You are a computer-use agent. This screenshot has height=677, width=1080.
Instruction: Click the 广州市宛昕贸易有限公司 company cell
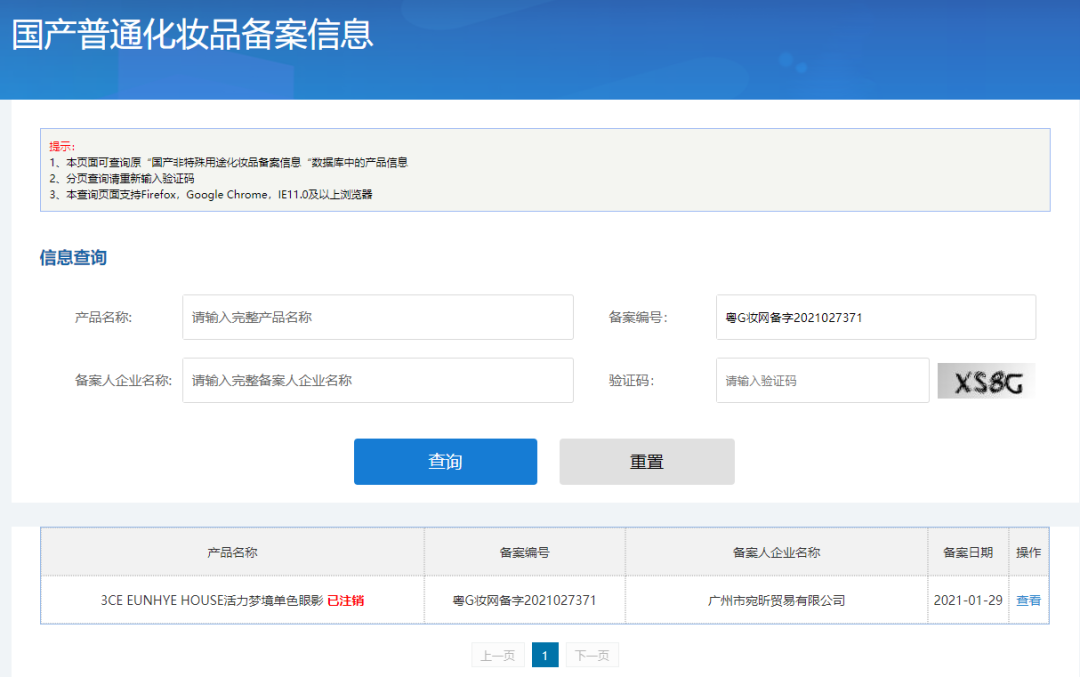[776, 601]
